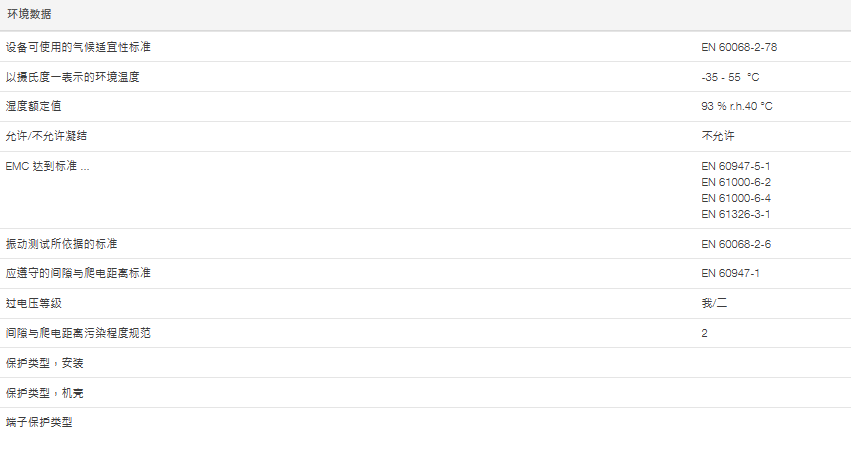Click EN 60947-5-1 in the EMC list
Viewport: 851px width, 452px height.
click(x=736, y=166)
